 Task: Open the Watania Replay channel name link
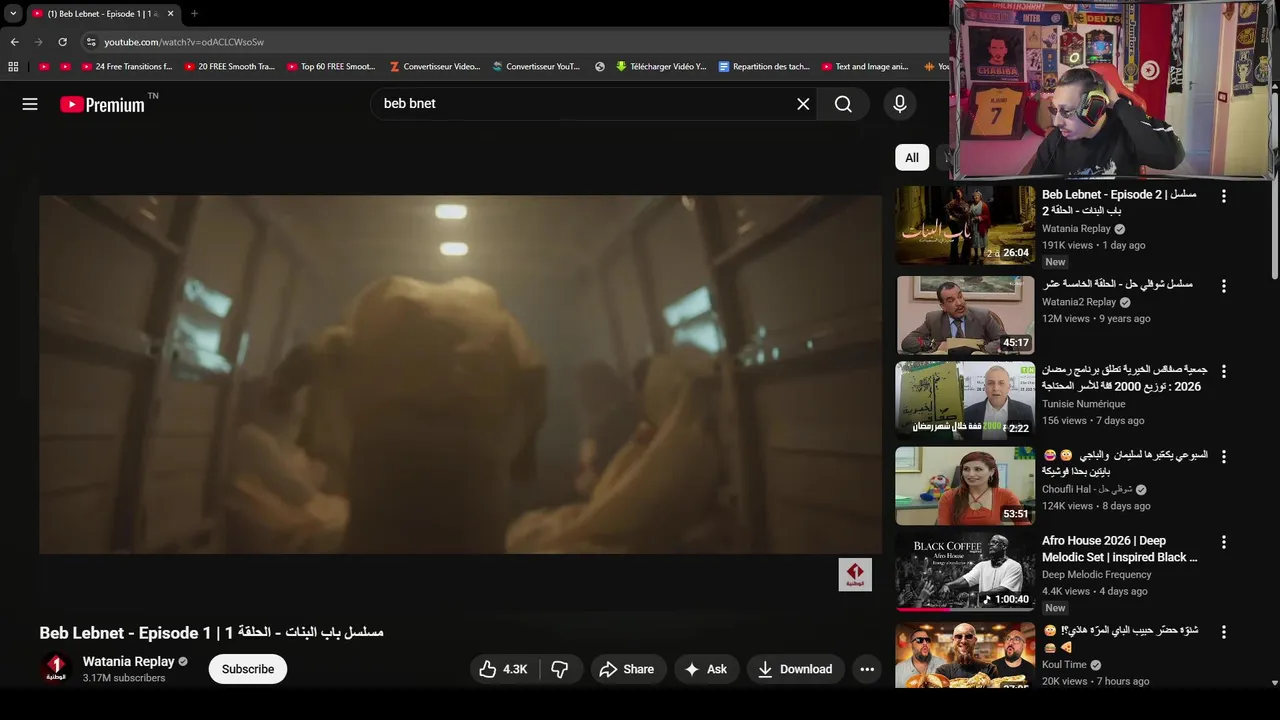point(129,661)
